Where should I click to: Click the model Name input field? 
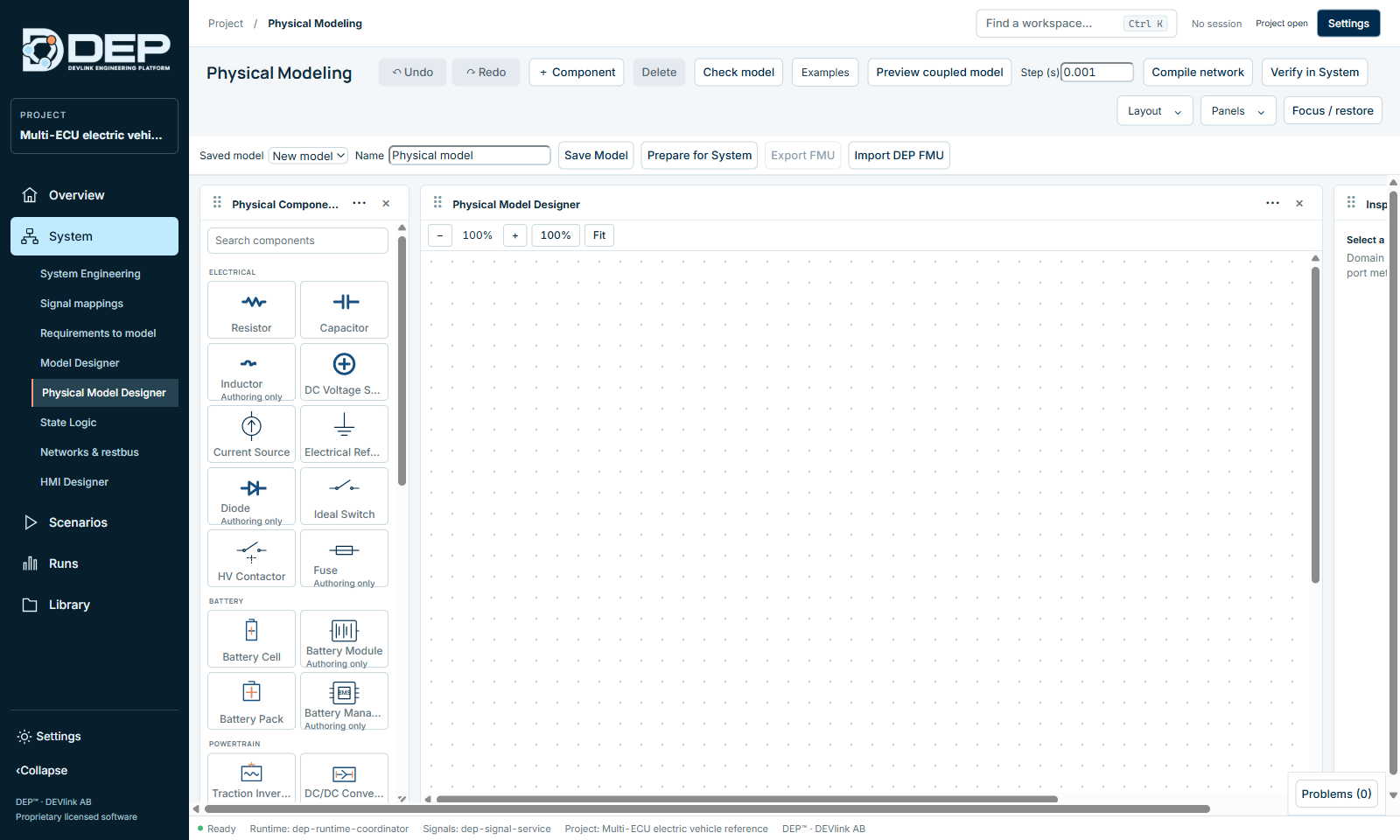(470, 156)
